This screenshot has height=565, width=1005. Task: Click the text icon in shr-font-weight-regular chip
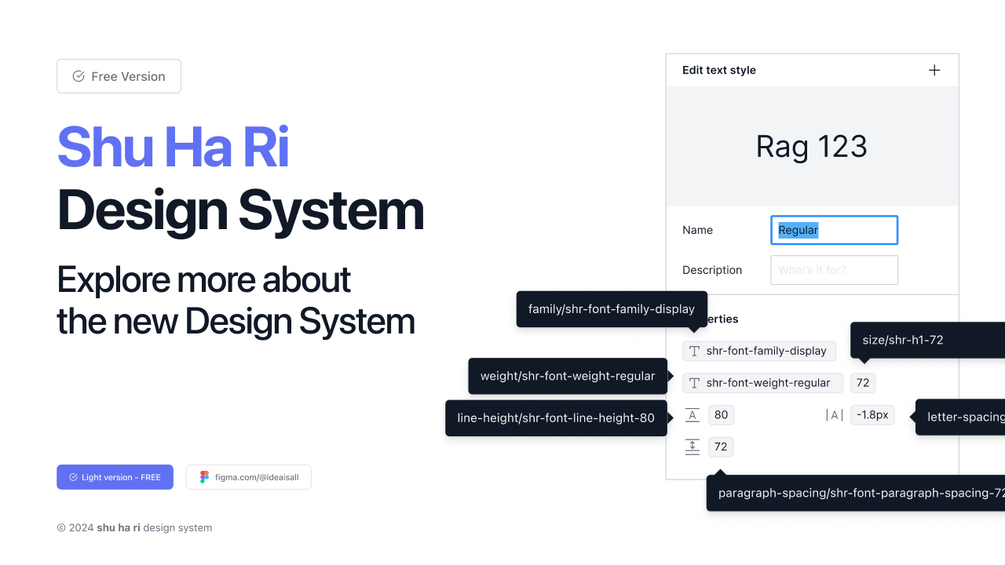(694, 383)
